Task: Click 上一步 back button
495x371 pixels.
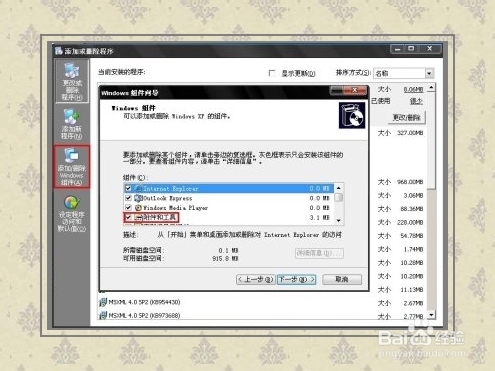Action: 255,279
